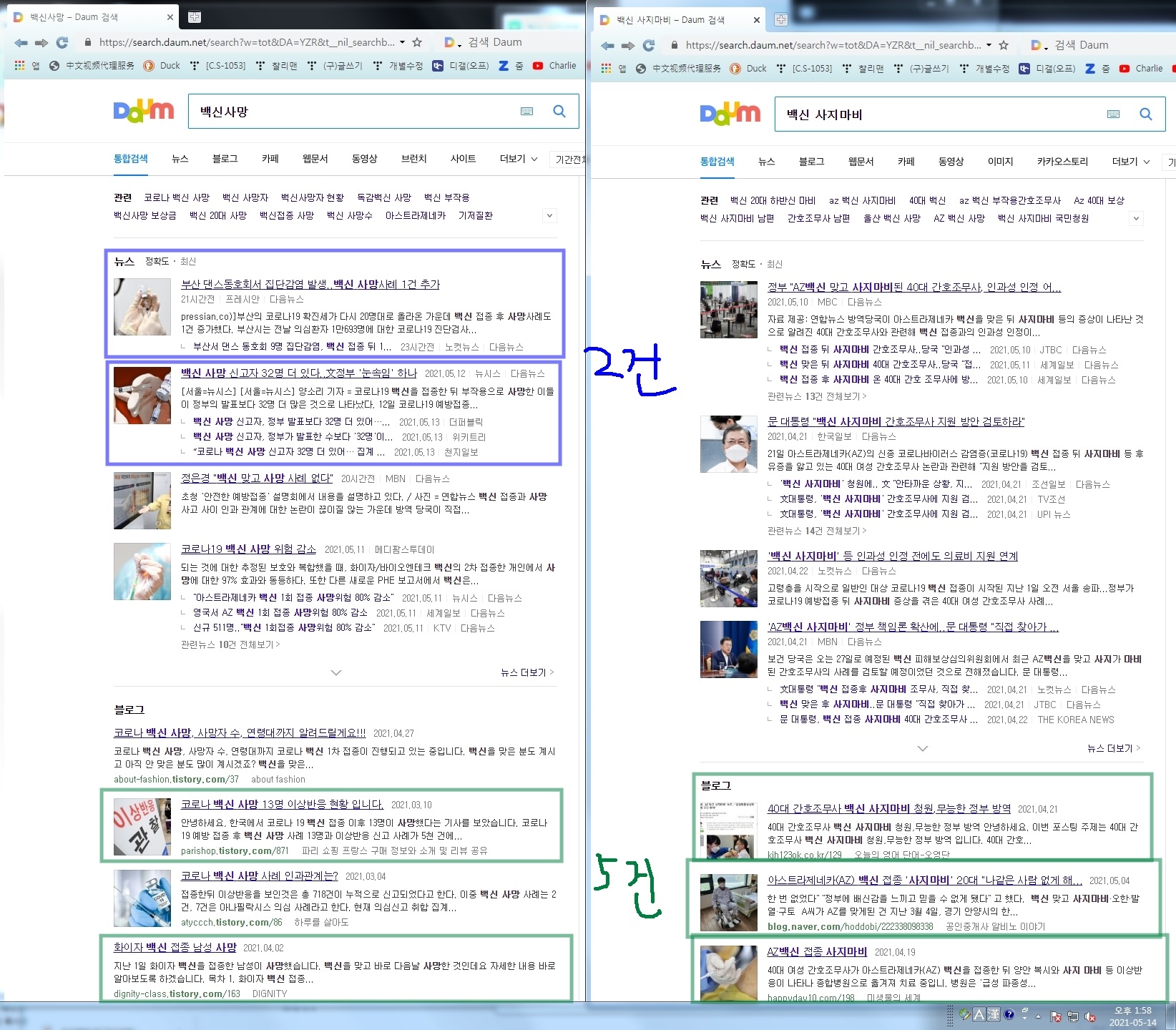This screenshot has height=1030, width=1176.
Task: Open address bar dropdown in left window
Action: (x=402, y=42)
